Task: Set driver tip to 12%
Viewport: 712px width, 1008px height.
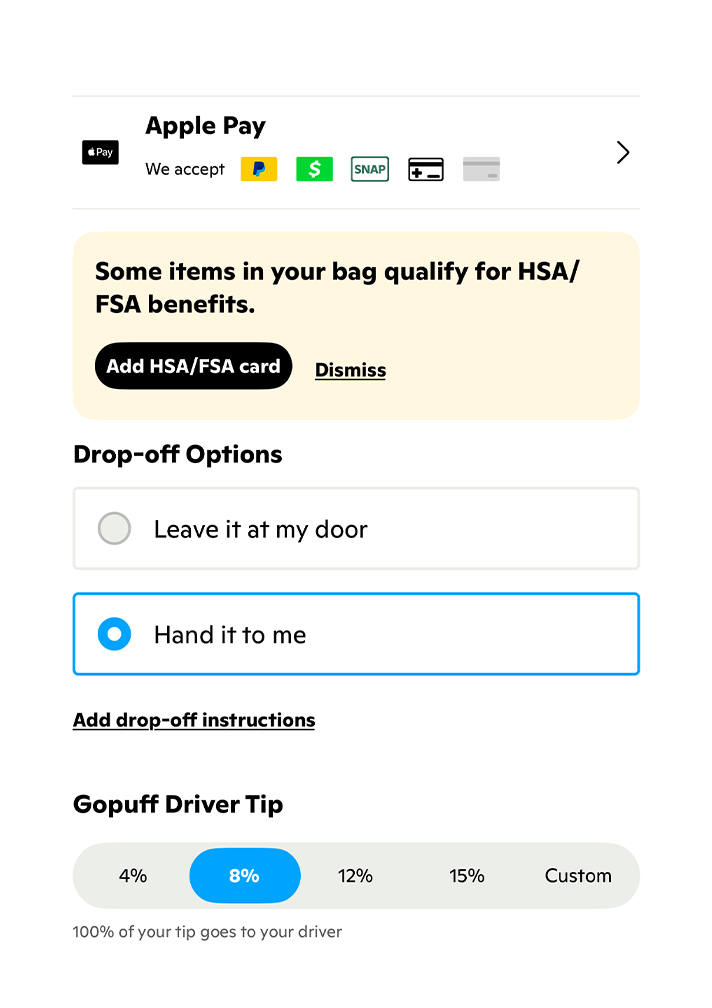Action: click(x=355, y=876)
